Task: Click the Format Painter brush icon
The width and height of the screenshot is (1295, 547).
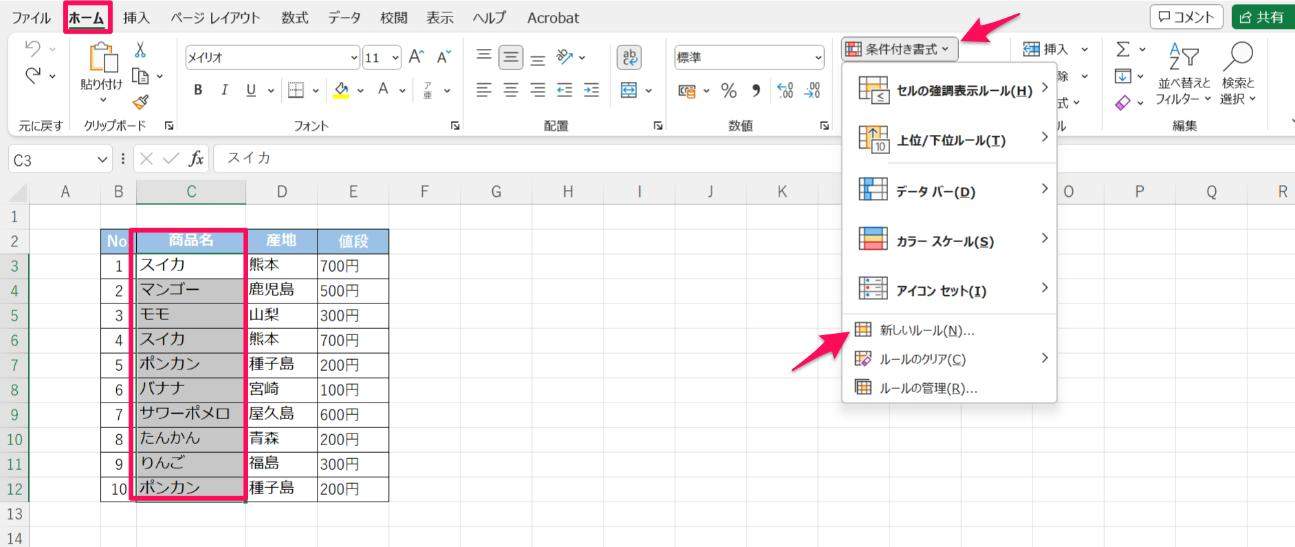Action: pyautogui.click(x=141, y=100)
